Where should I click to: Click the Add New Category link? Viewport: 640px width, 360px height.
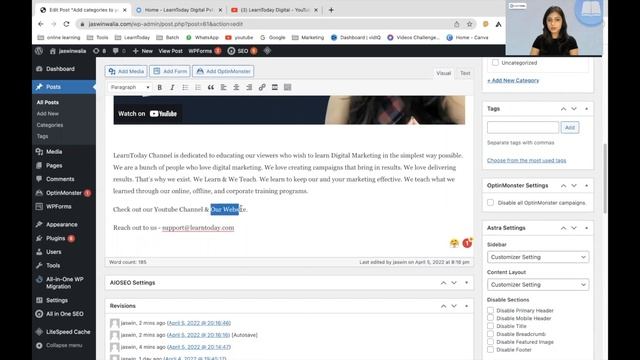click(x=513, y=80)
